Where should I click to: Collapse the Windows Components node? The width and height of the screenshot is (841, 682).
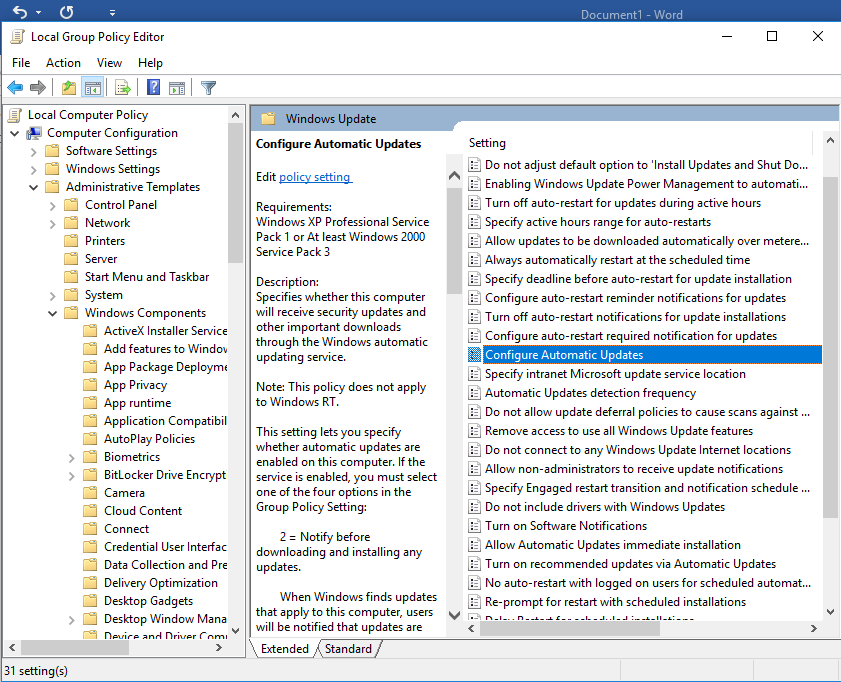(x=52, y=313)
